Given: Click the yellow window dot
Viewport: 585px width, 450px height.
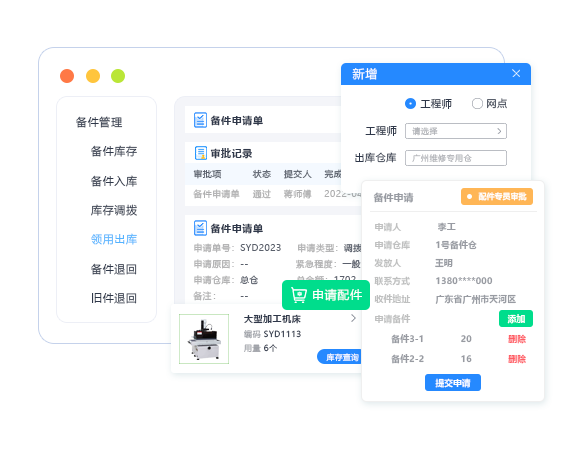Looking at the screenshot, I should pyautogui.click(x=93, y=76).
